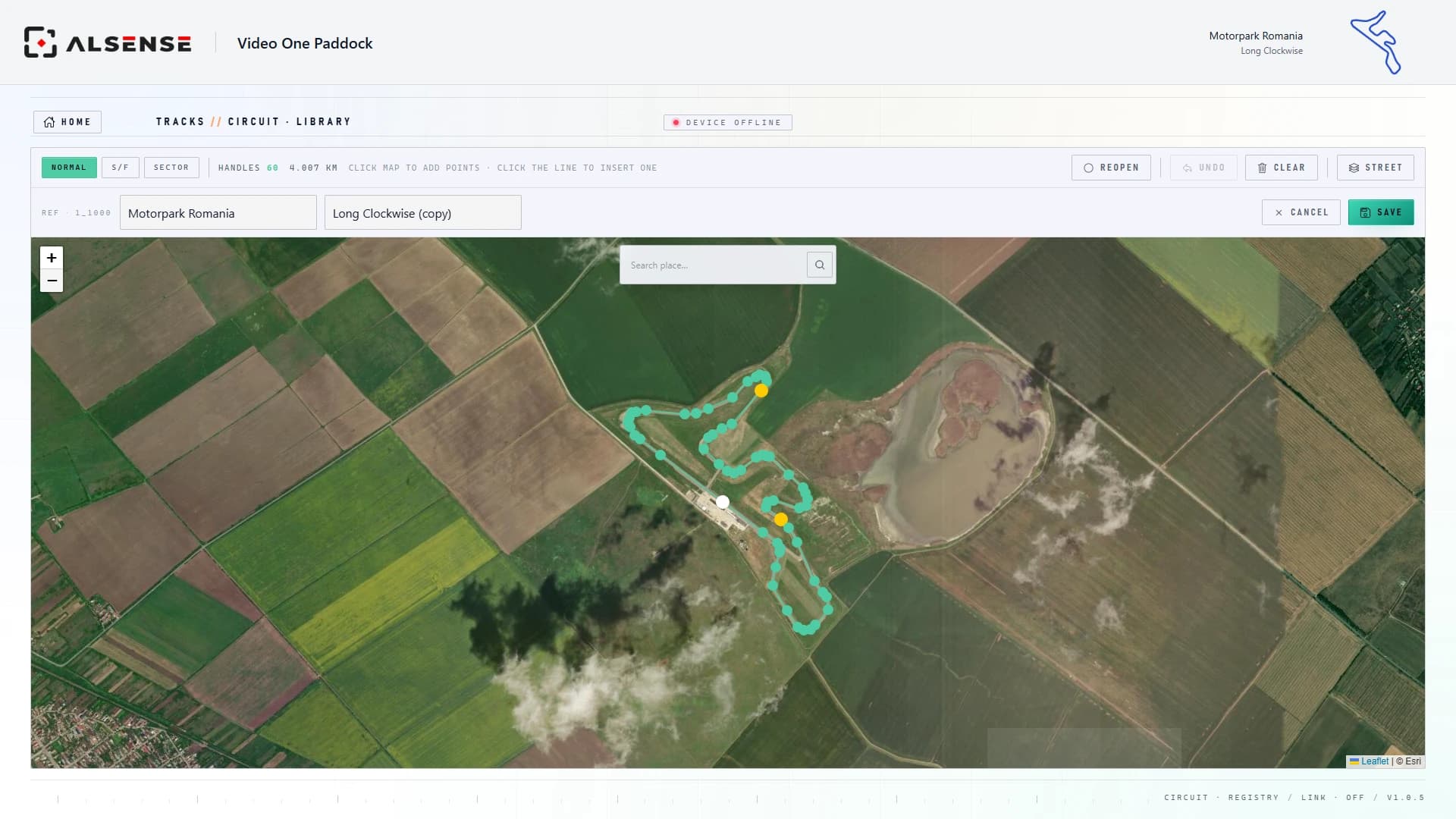Enable NORMAL editing mode
The width and height of the screenshot is (1456, 819).
point(69,168)
